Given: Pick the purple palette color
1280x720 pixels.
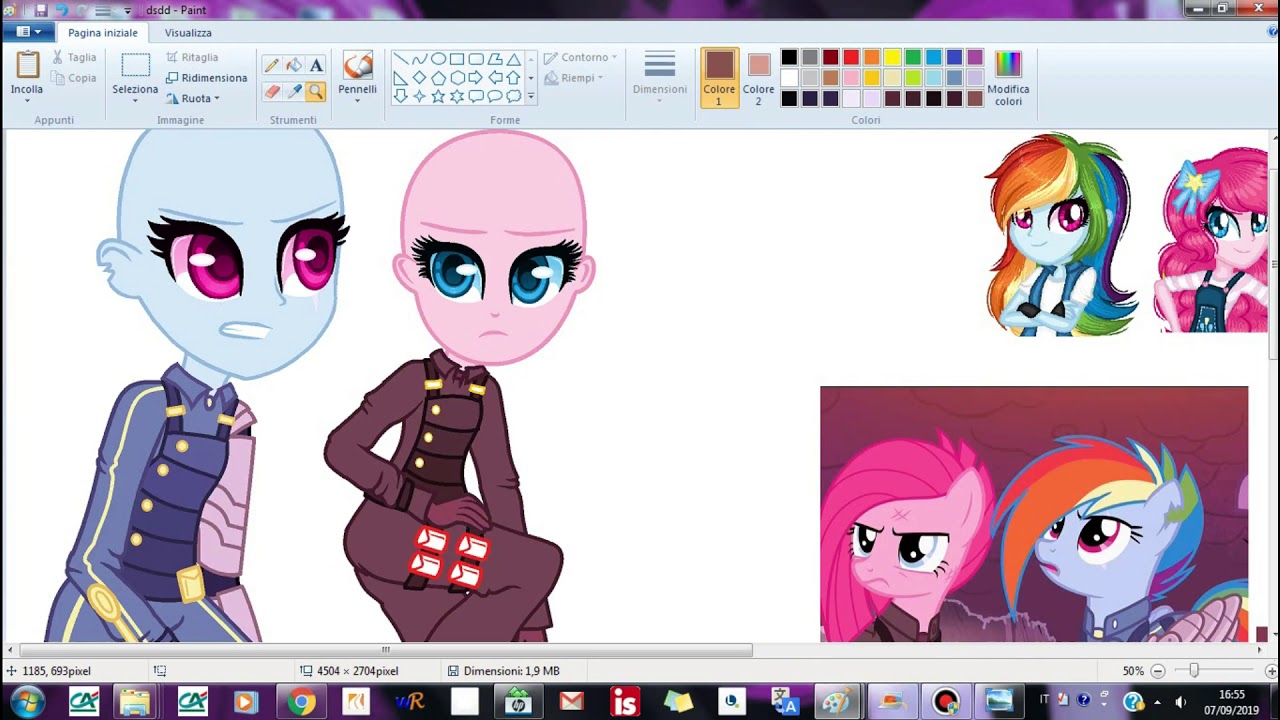Looking at the screenshot, I should (975, 58).
